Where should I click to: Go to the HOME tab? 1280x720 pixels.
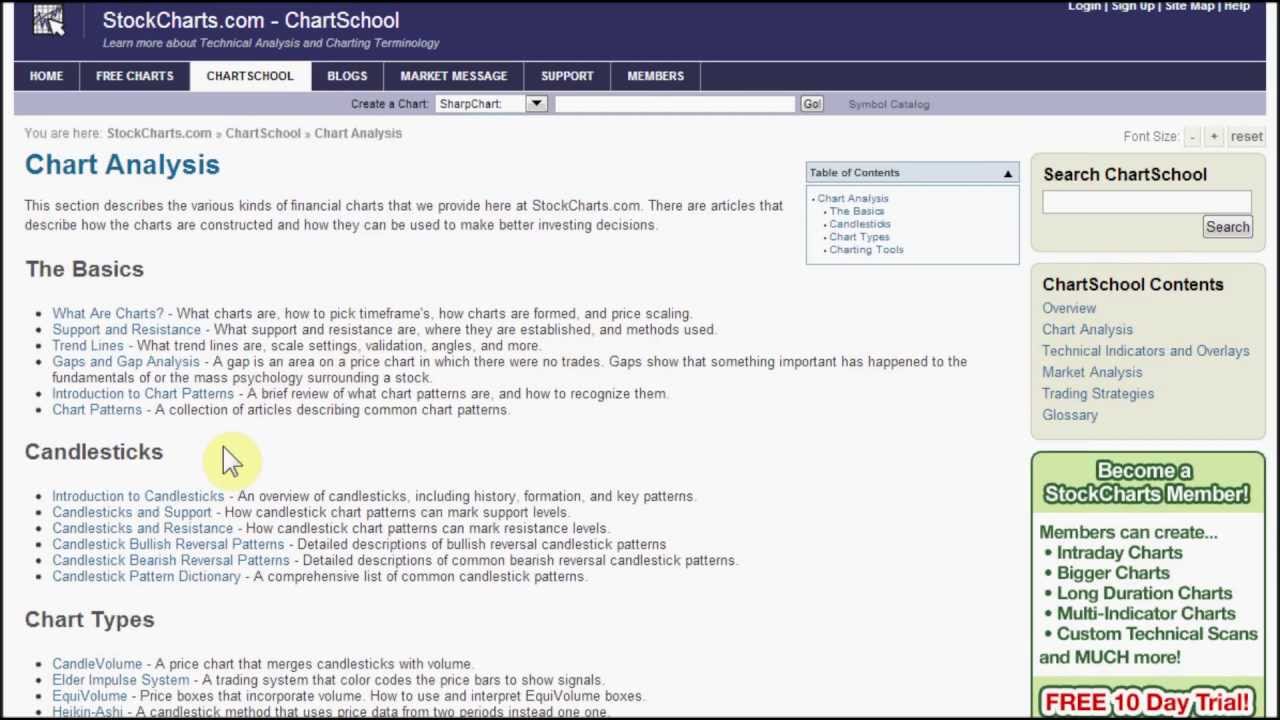[x=46, y=76]
